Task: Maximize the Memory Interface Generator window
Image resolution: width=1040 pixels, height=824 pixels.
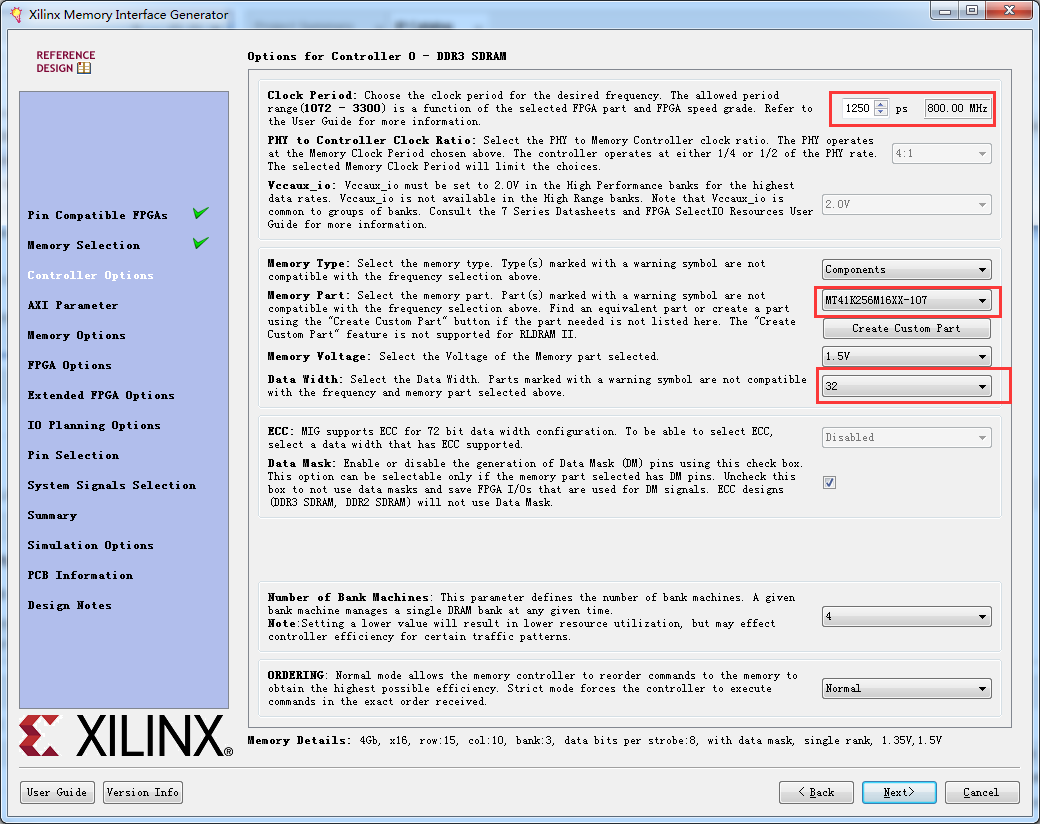Action: [972, 10]
